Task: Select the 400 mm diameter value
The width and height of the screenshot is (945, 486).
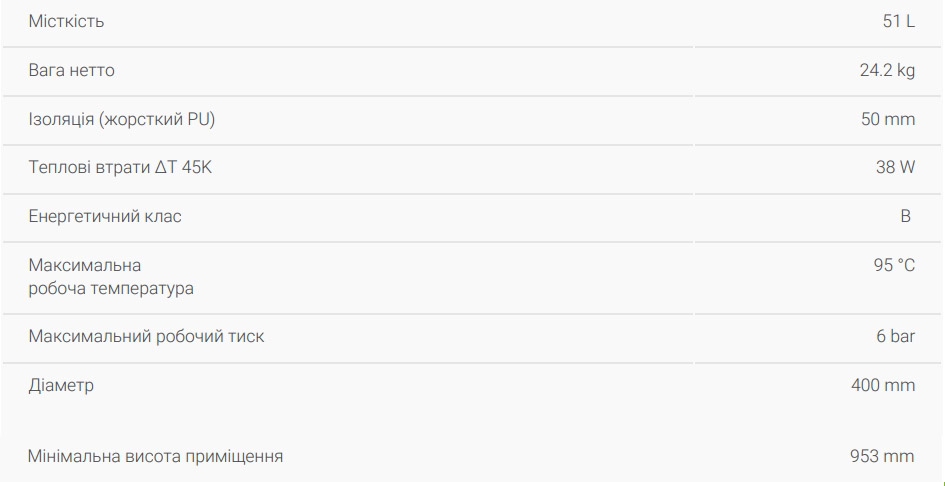Action: [x=882, y=385]
